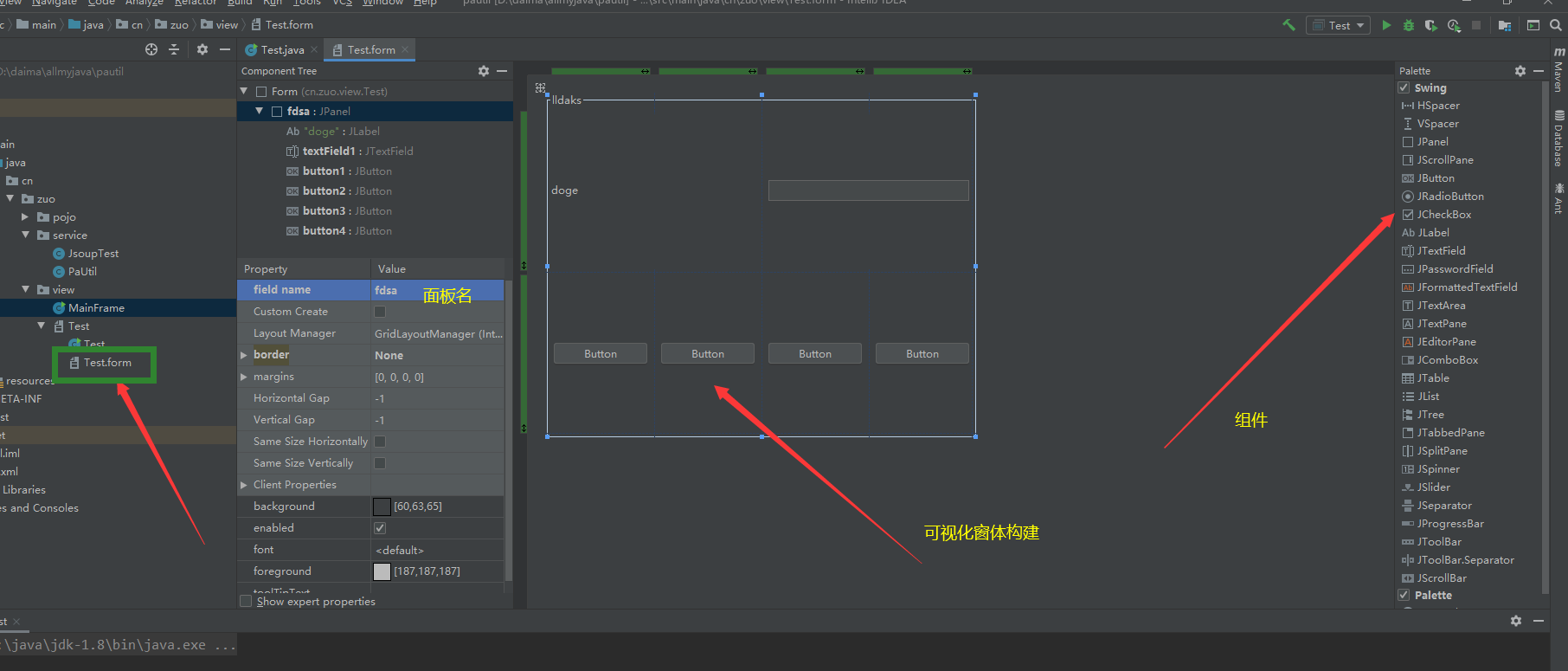Collapse the Form node in Component Tree
This screenshot has width=1568, height=671.
[244, 91]
